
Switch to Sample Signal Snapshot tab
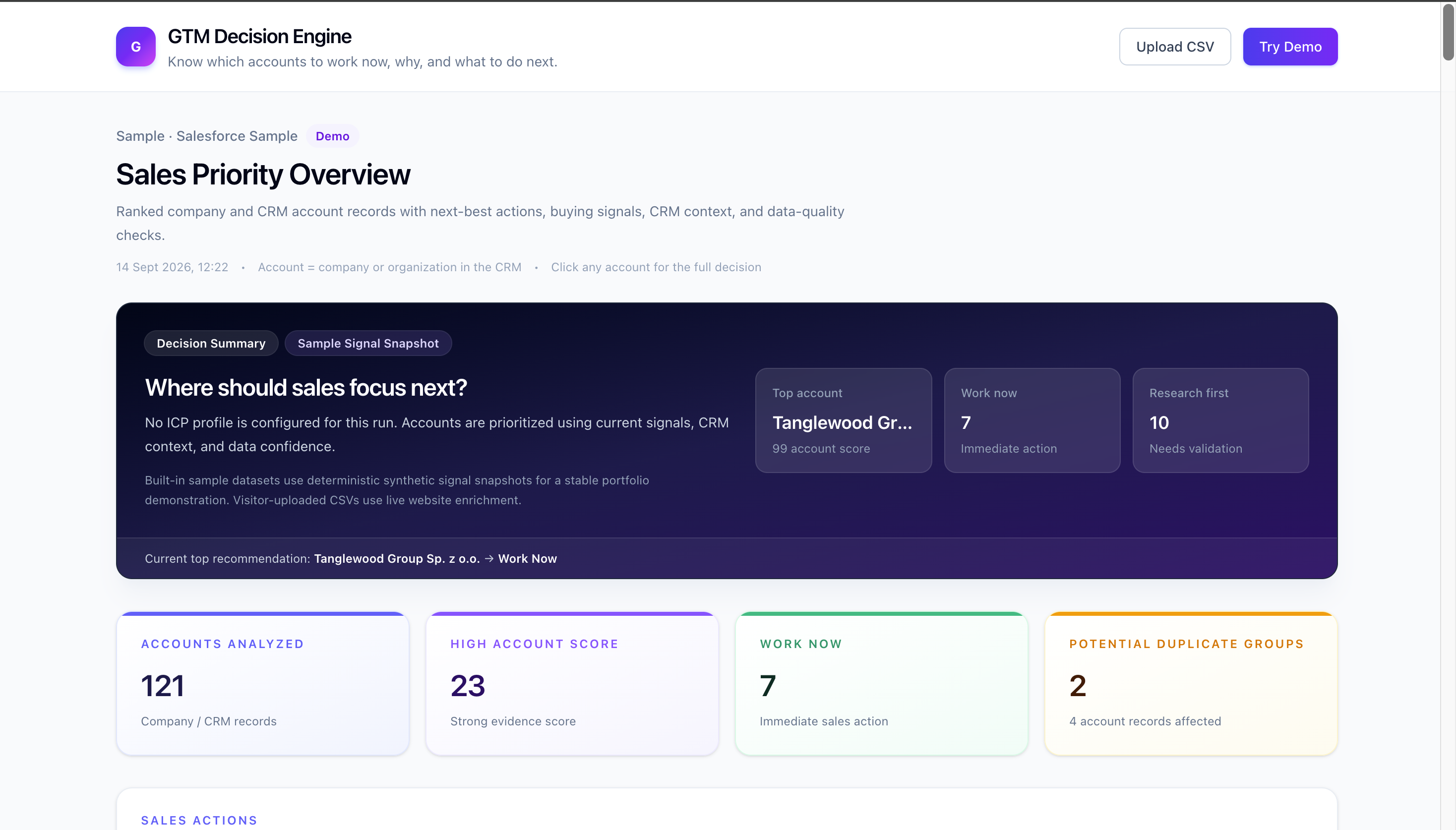[x=368, y=343]
